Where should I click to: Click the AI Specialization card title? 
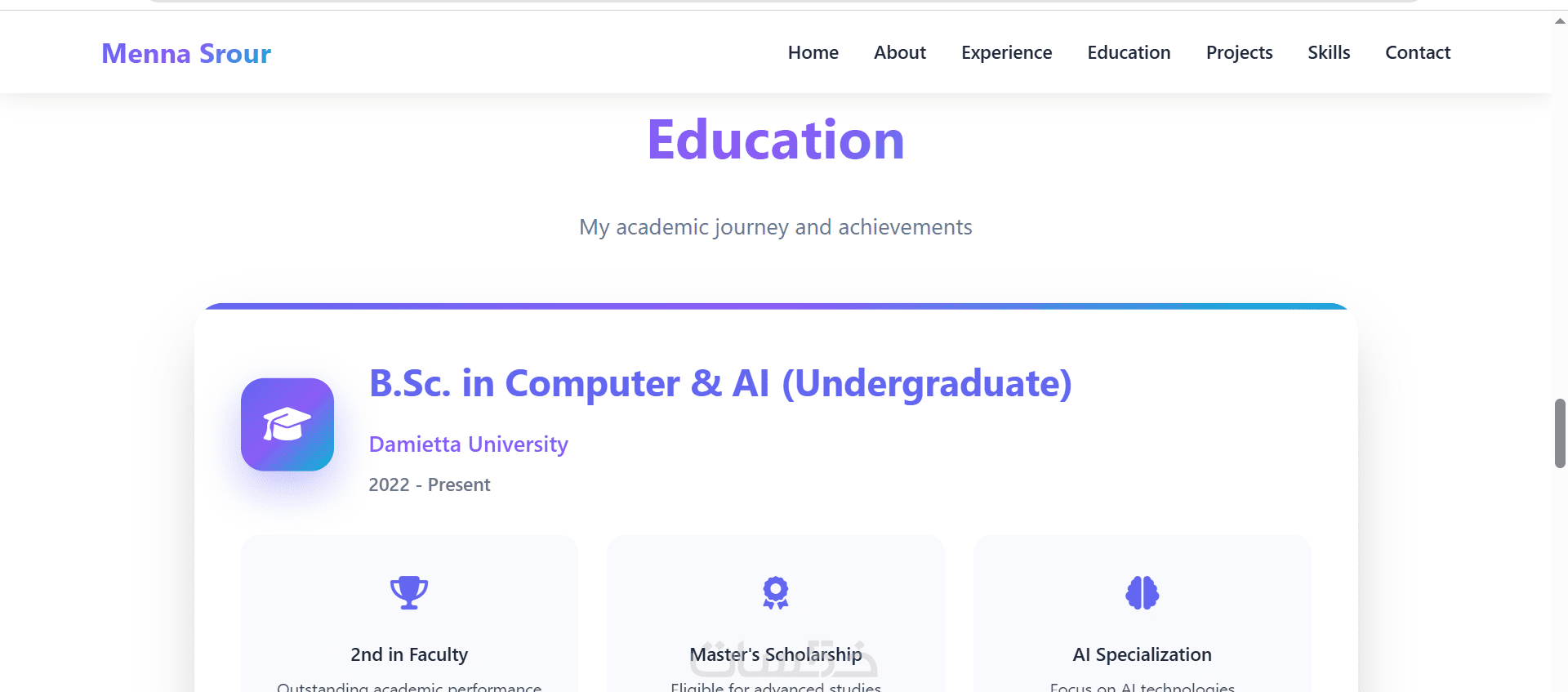pyautogui.click(x=1142, y=654)
